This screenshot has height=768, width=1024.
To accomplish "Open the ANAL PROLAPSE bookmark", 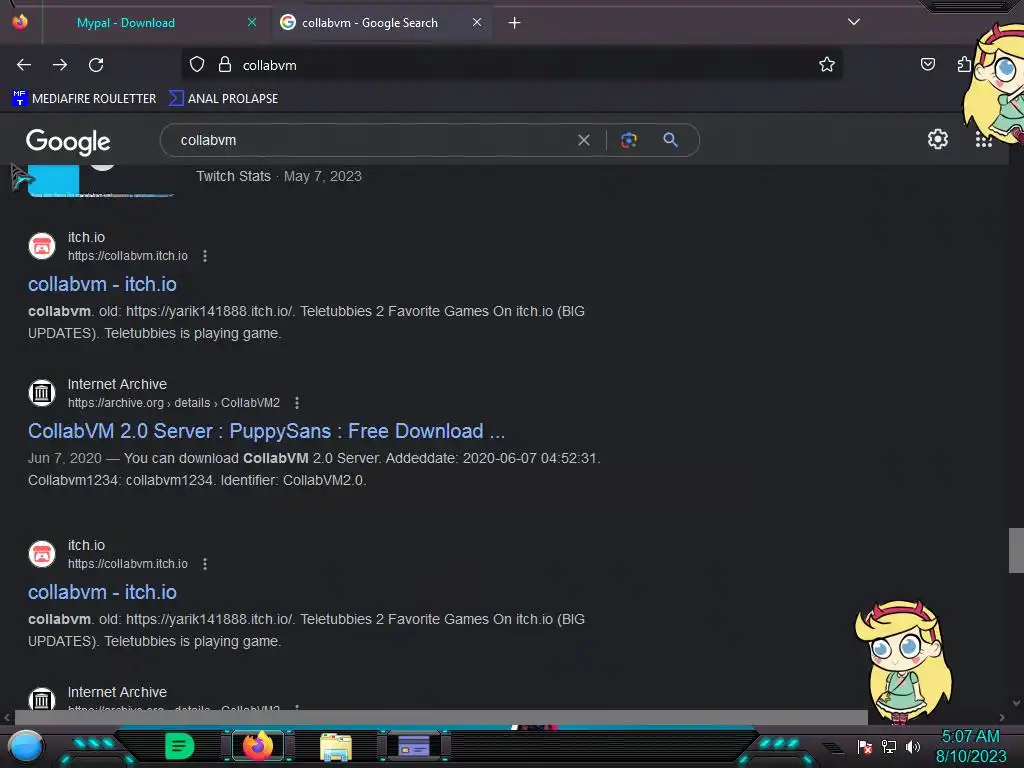I will pos(223,99).
